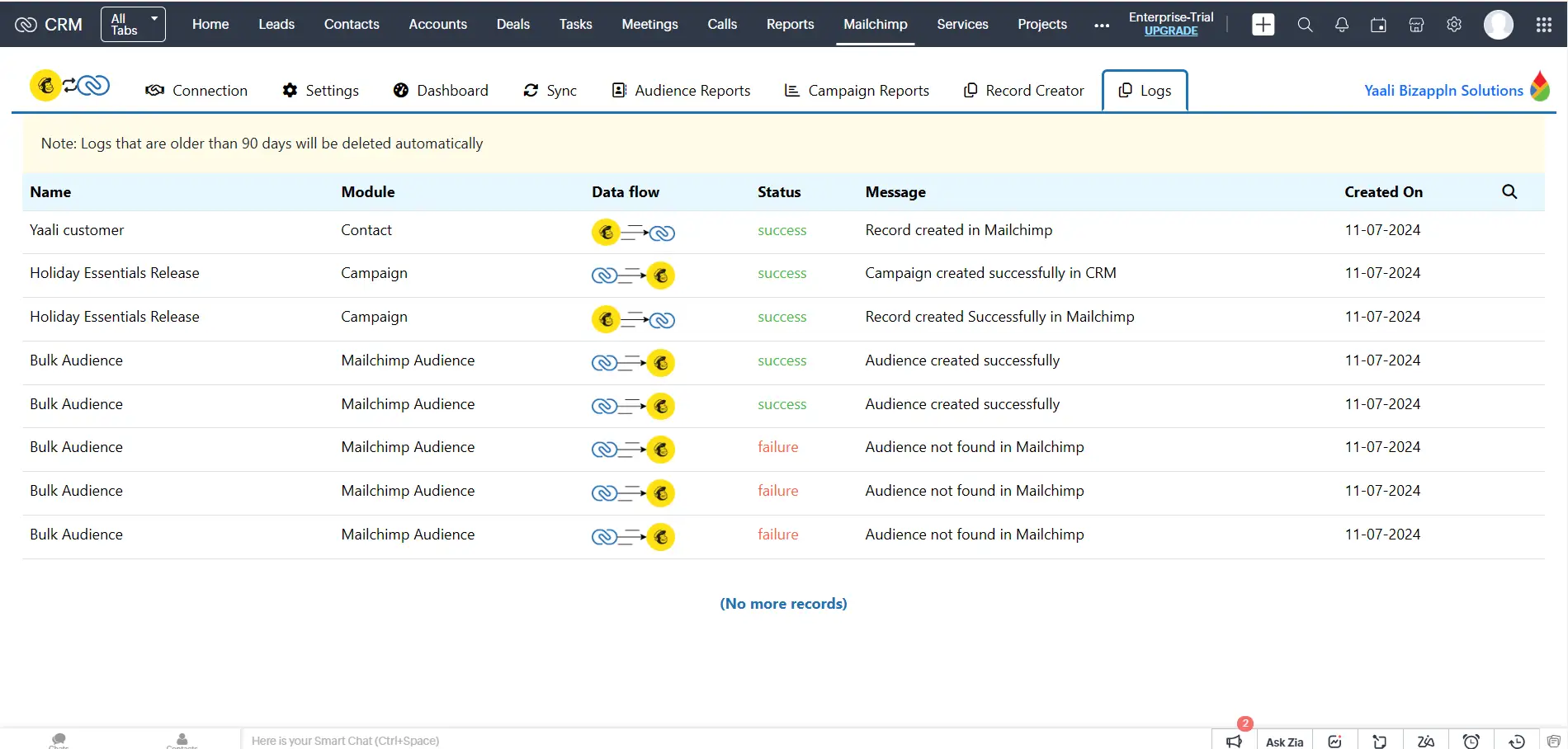Open the search icon in the logs table
Viewport: 1568px width, 749px height.
pyautogui.click(x=1509, y=191)
